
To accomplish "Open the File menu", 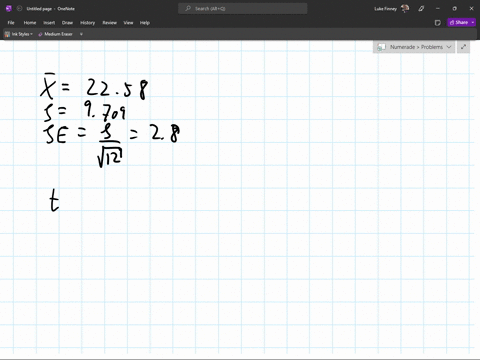I will pos(11,23).
